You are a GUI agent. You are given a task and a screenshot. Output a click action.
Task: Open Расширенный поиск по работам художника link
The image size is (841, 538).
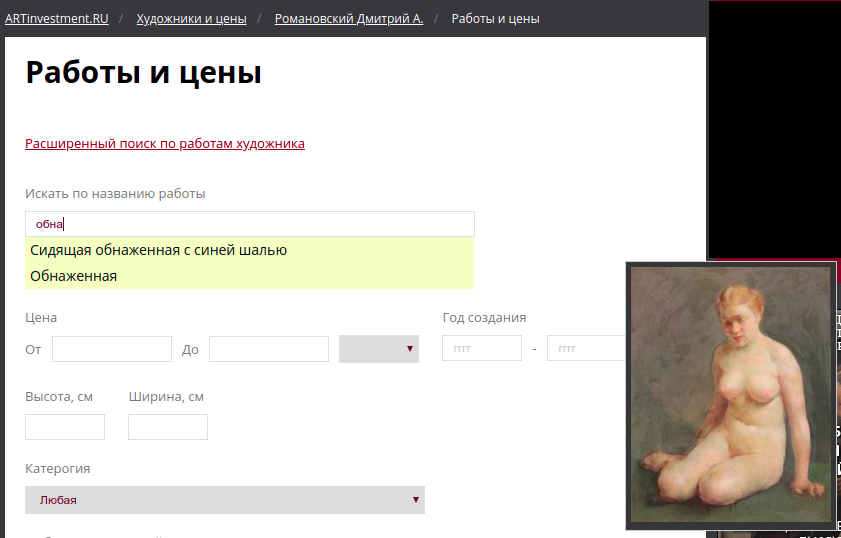click(165, 144)
